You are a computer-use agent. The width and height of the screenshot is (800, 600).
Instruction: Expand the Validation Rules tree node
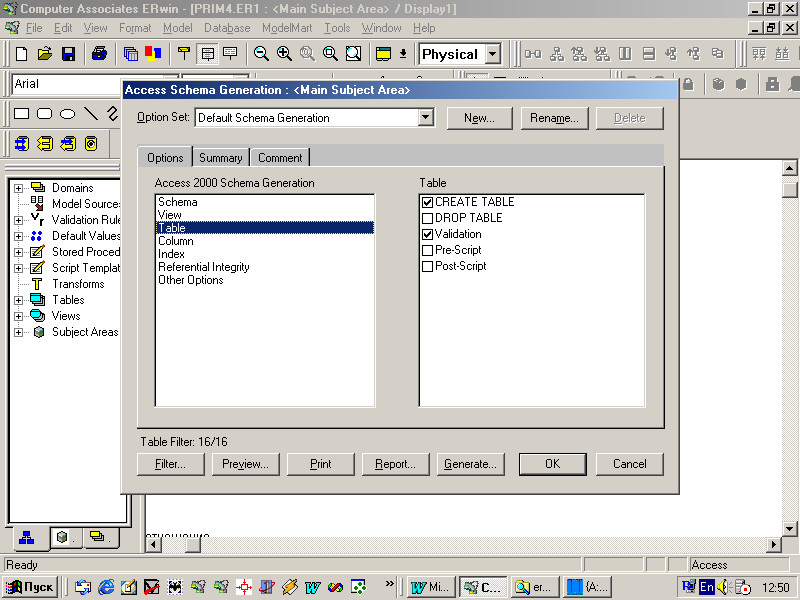tap(18, 220)
